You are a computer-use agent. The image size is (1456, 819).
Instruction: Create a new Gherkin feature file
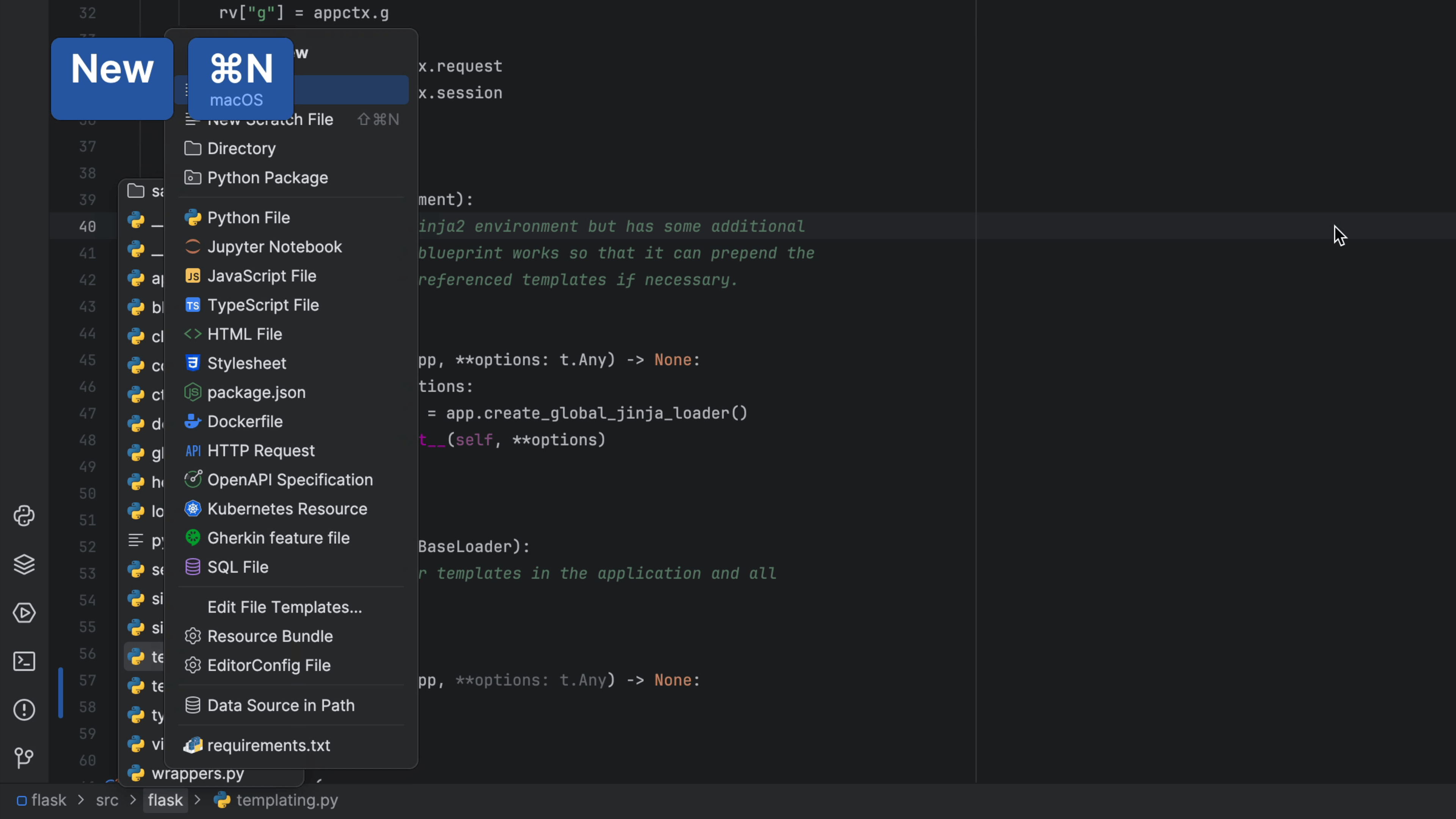278,538
